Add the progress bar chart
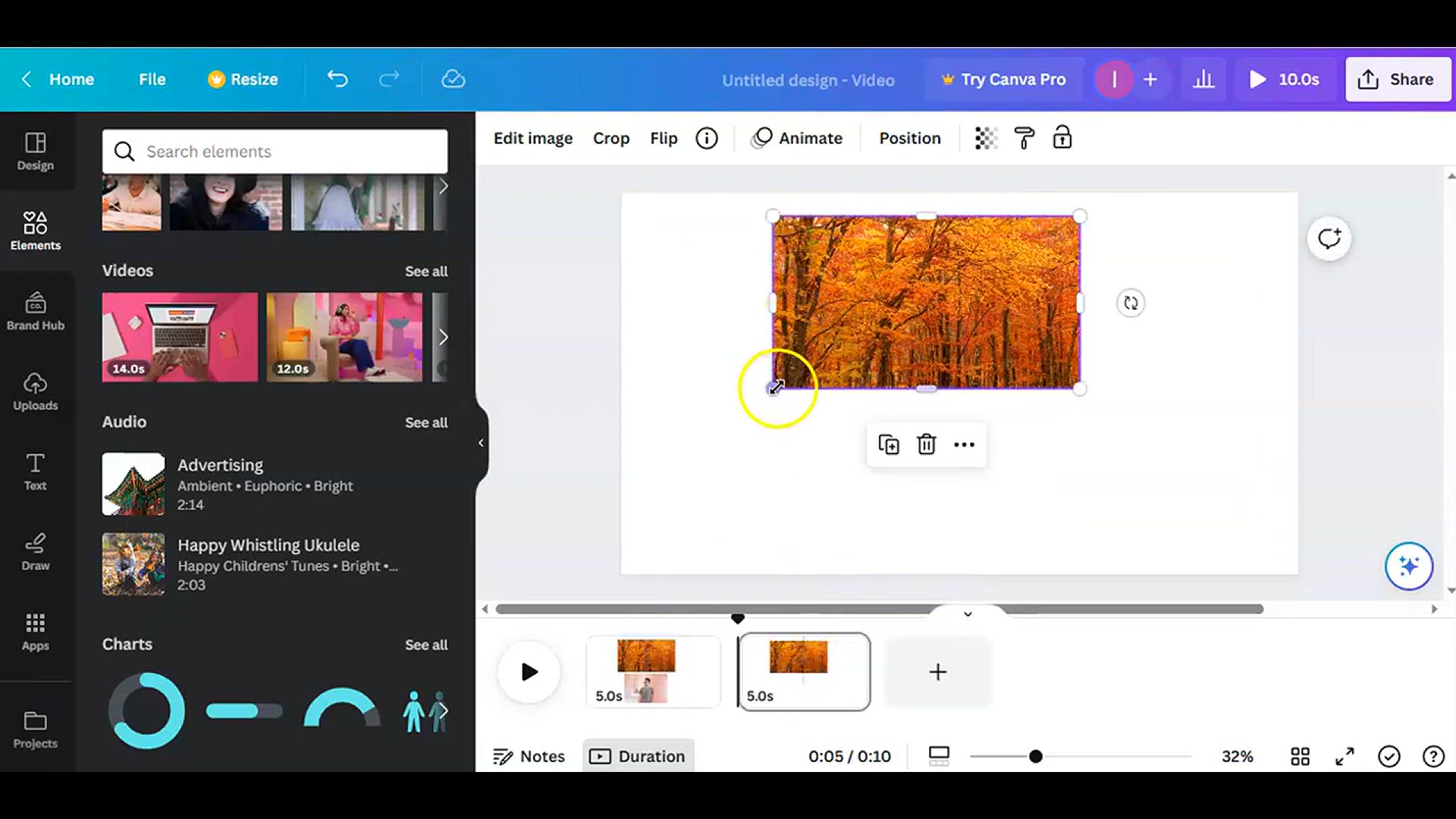1456x819 pixels. [x=244, y=711]
